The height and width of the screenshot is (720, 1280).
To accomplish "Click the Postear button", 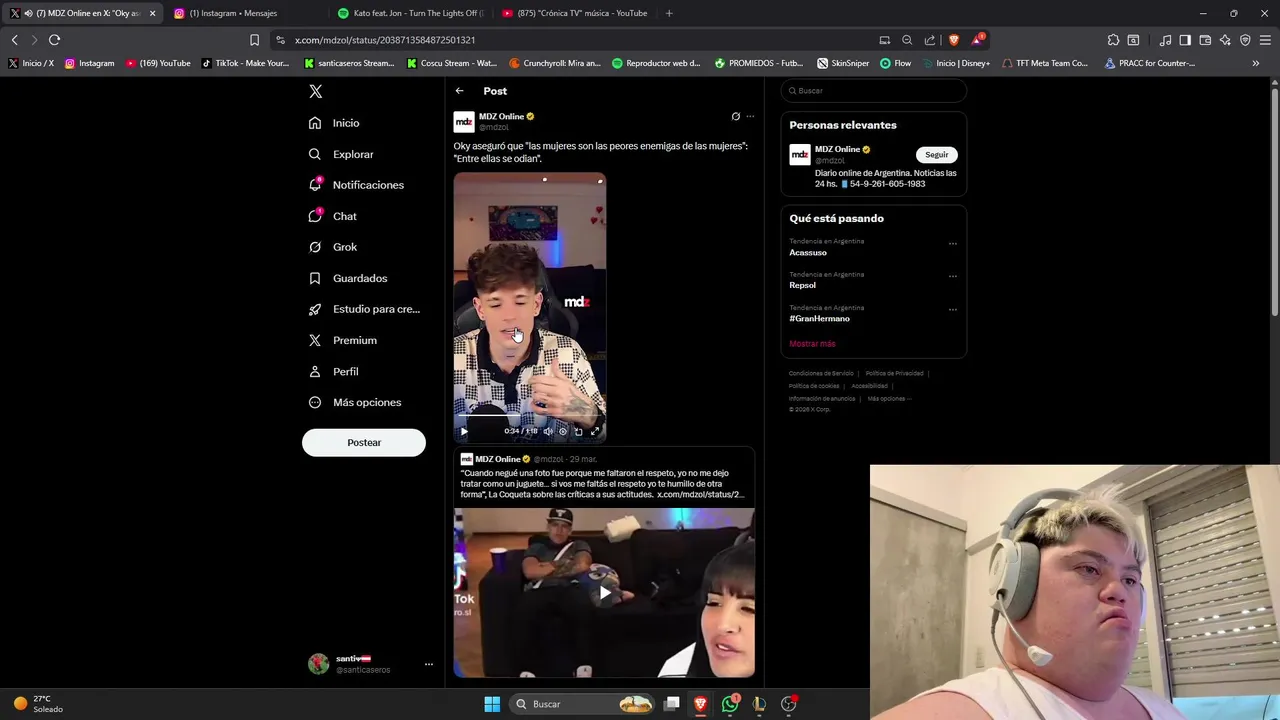I will [364, 442].
